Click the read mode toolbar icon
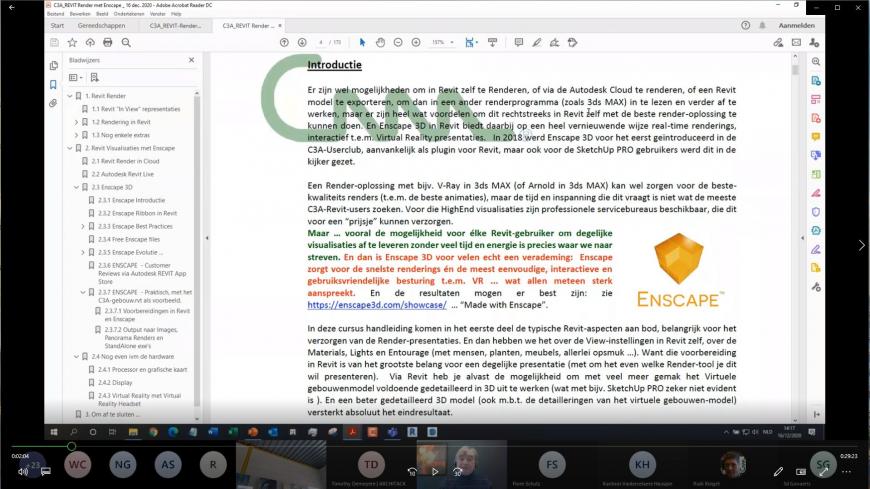Image resolution: width=870 pixels, height=489 pixels. (492, 43)
